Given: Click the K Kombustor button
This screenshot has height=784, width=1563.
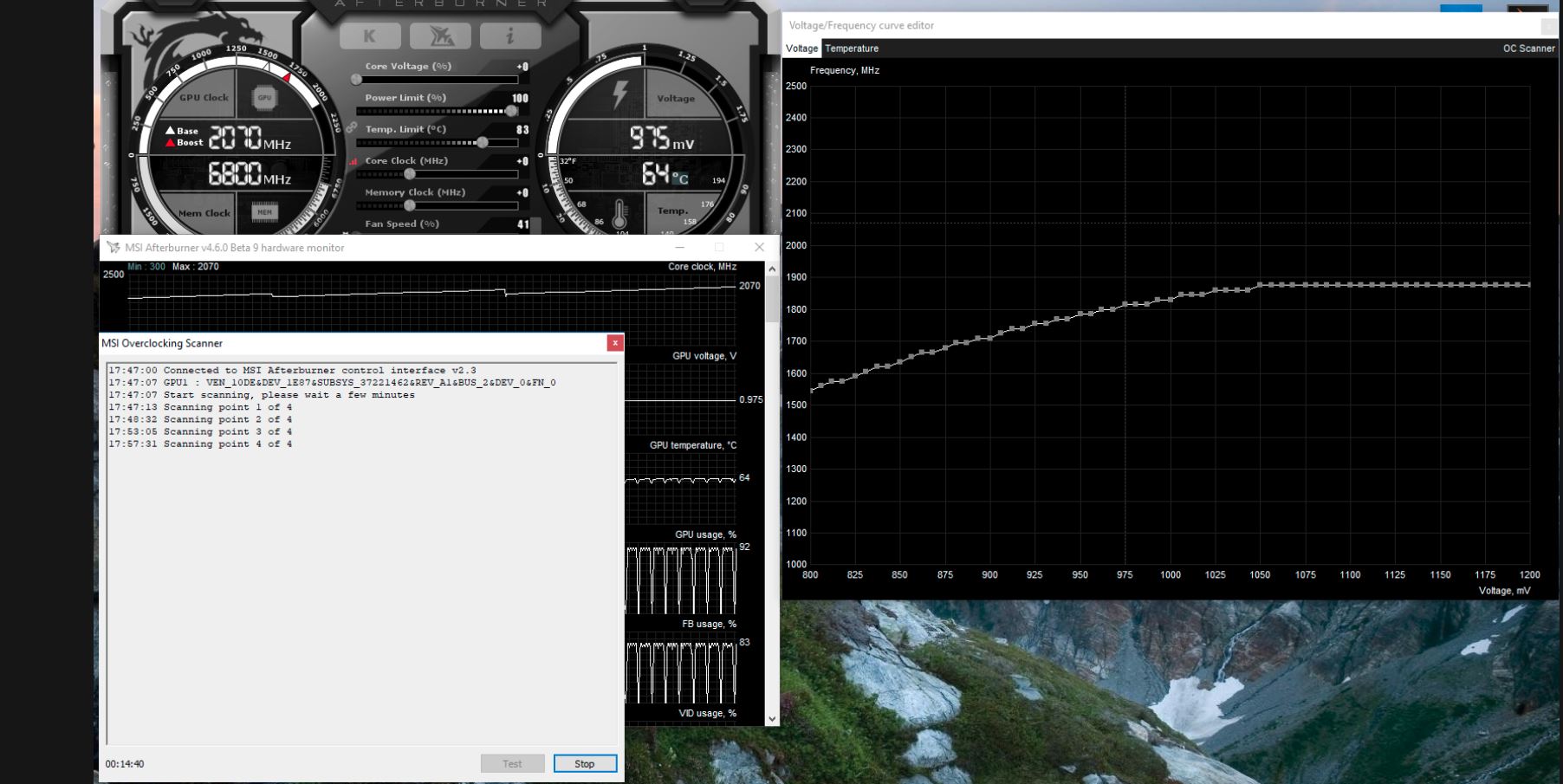Looking at the screenshot, I should [x=370, y=36].
